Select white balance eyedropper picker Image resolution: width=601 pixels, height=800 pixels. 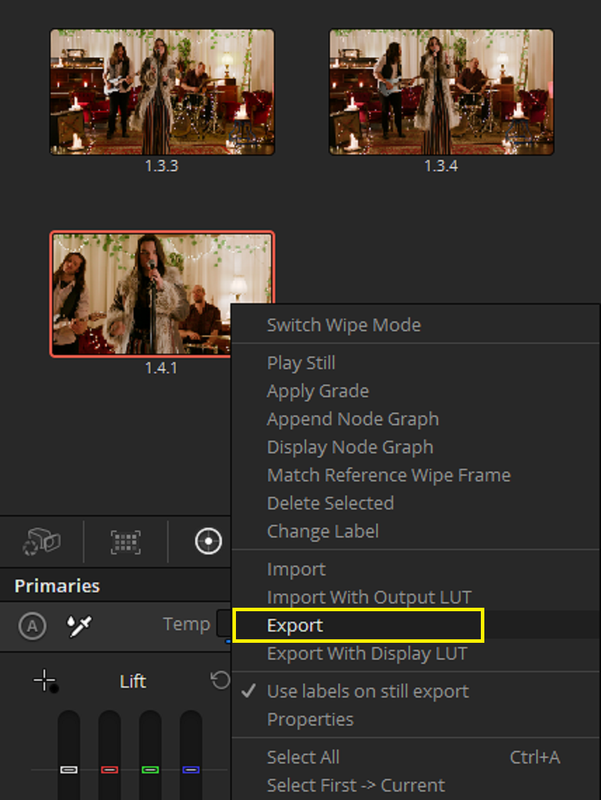coord(80,626)
